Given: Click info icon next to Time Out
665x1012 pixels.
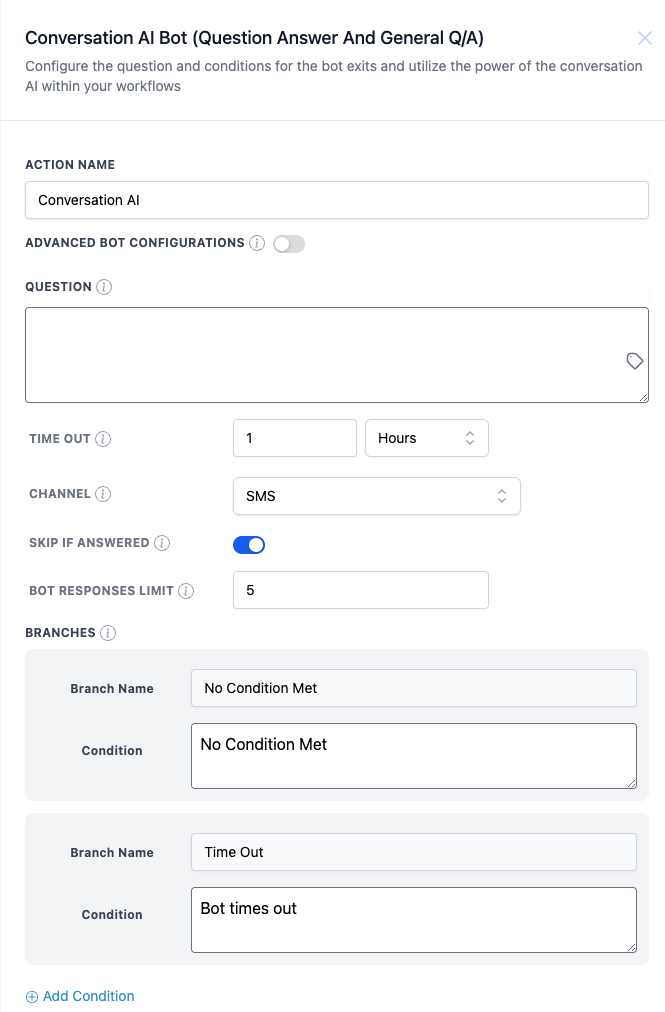Looking at the screenshot, I should (103, 439).
